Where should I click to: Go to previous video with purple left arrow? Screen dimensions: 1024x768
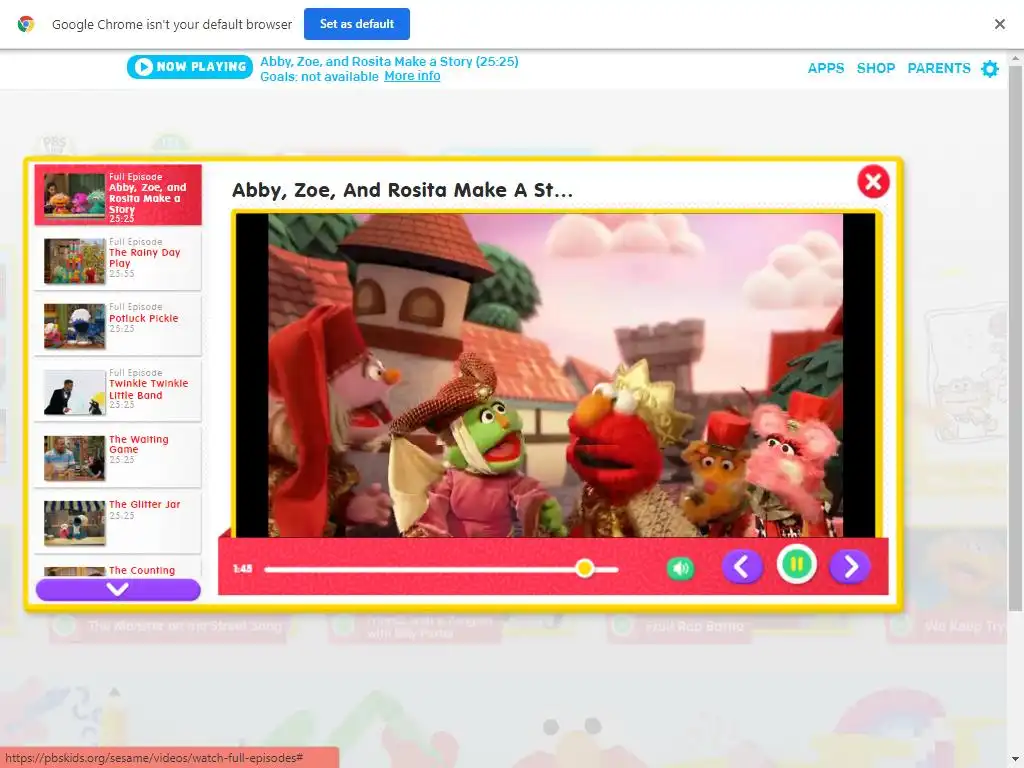coord(742,566)
